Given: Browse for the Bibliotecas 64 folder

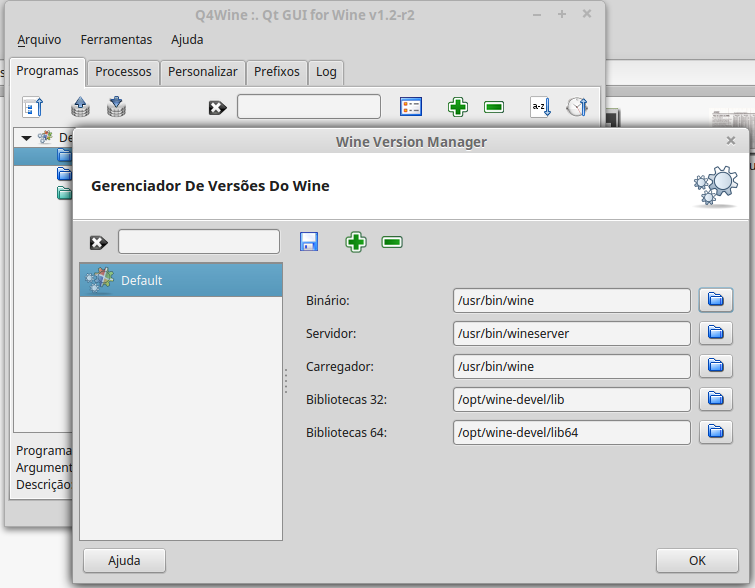Looking at the screenshot, I should point(716,432).
